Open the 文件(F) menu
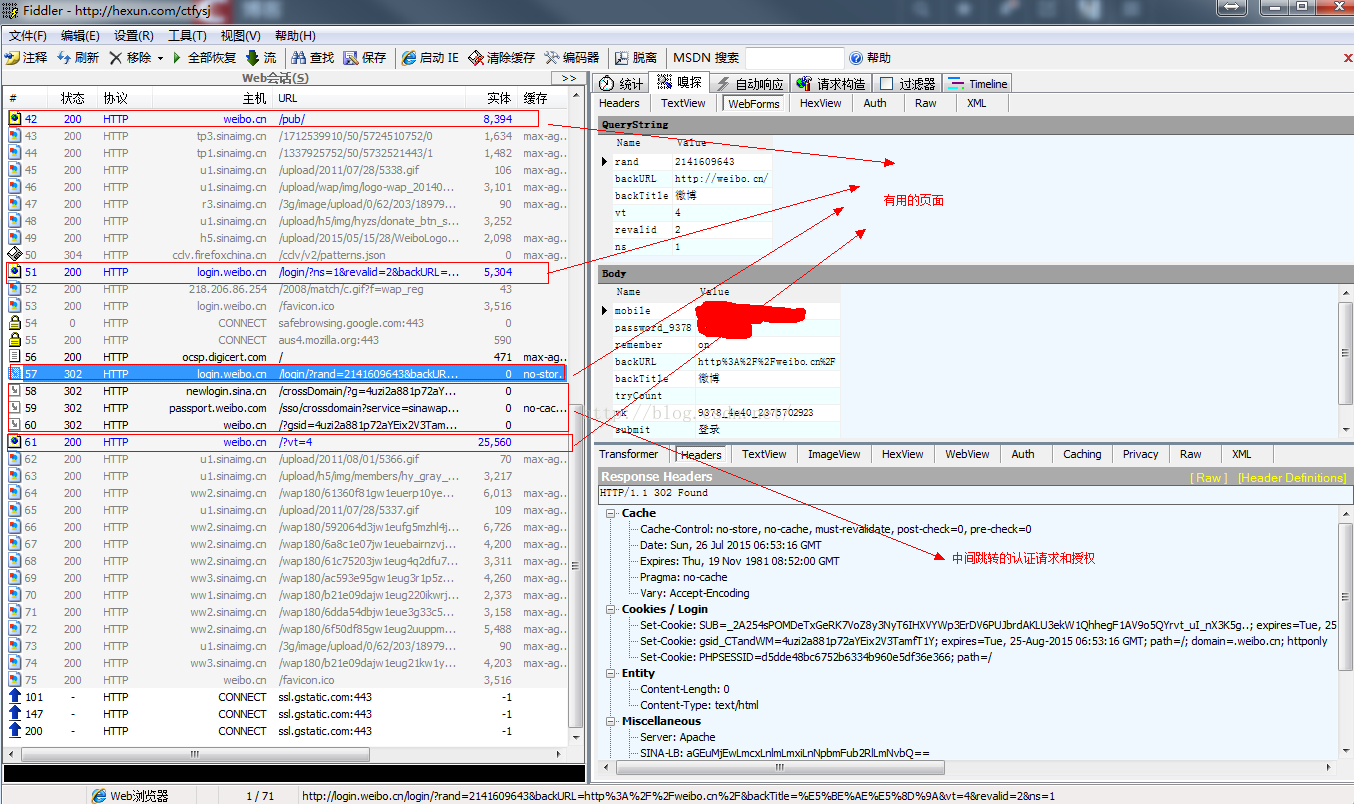 pos(28,35)
